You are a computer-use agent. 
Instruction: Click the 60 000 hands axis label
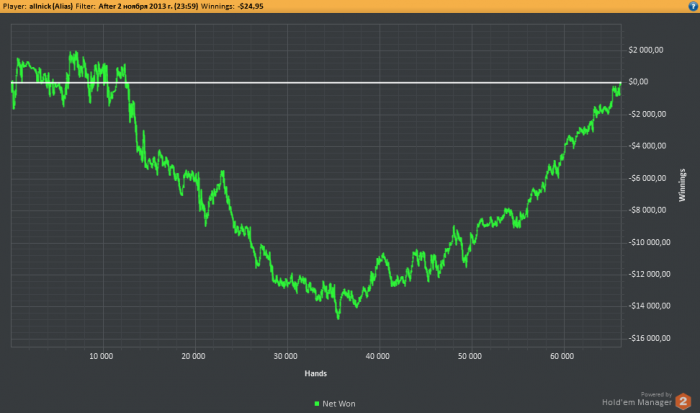[x=562, y=356]
